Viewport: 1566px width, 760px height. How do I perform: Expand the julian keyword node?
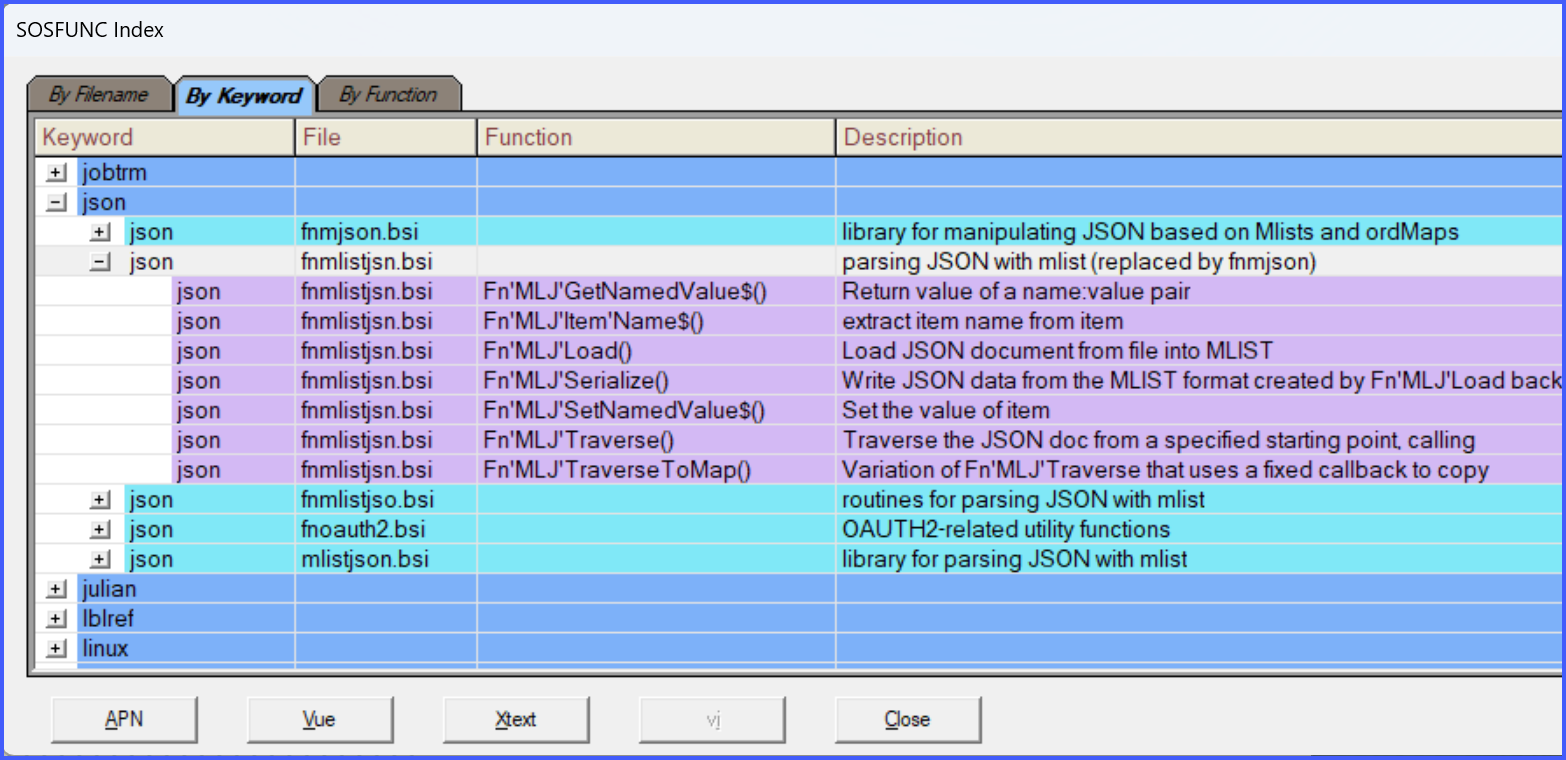(57, 589)
